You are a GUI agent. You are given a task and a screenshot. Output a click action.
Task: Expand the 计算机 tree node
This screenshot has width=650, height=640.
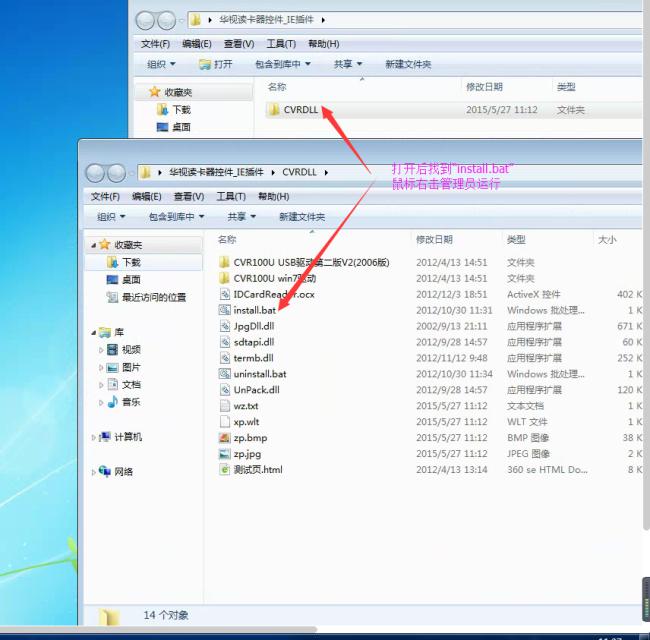click(94, 437)
